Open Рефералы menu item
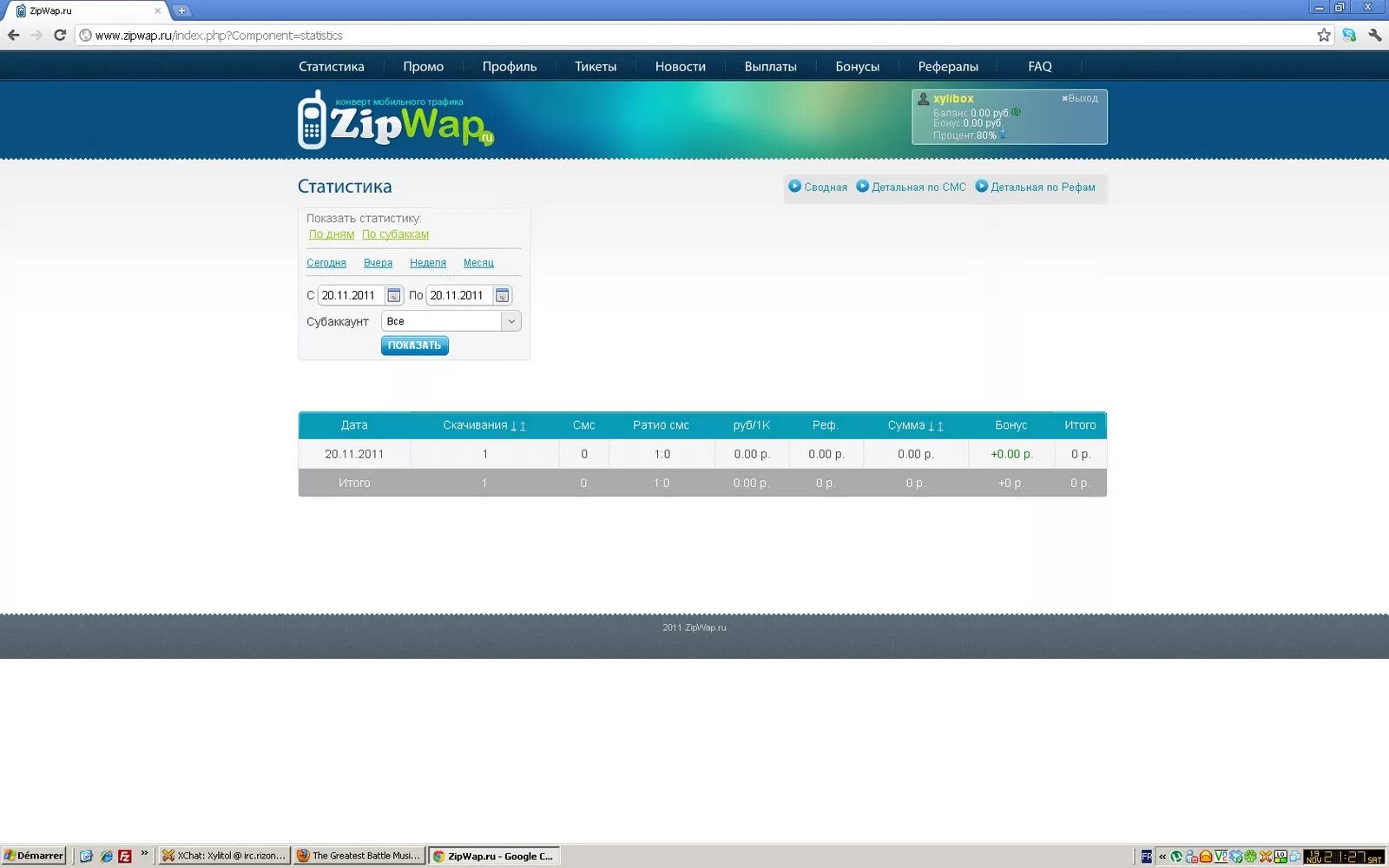The image size is (1389, 868). 948,67
